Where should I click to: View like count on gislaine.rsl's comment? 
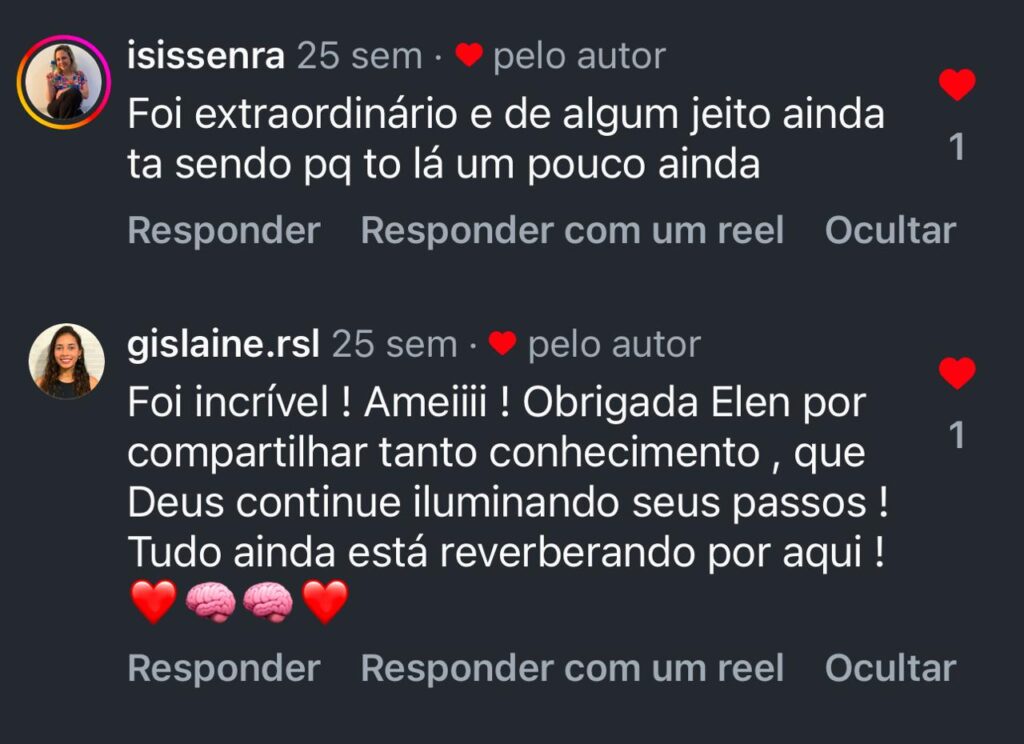[x=957, y=436]
